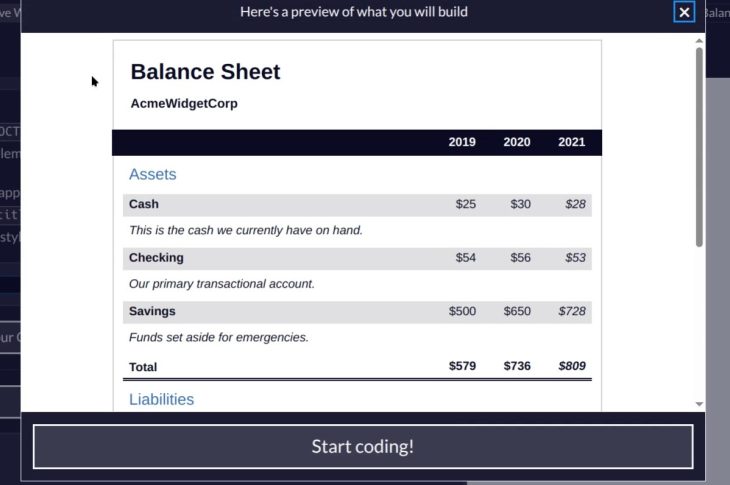The image size is (730, 485).
Task: Click the 2021 column header
Action: click(572, 142)
